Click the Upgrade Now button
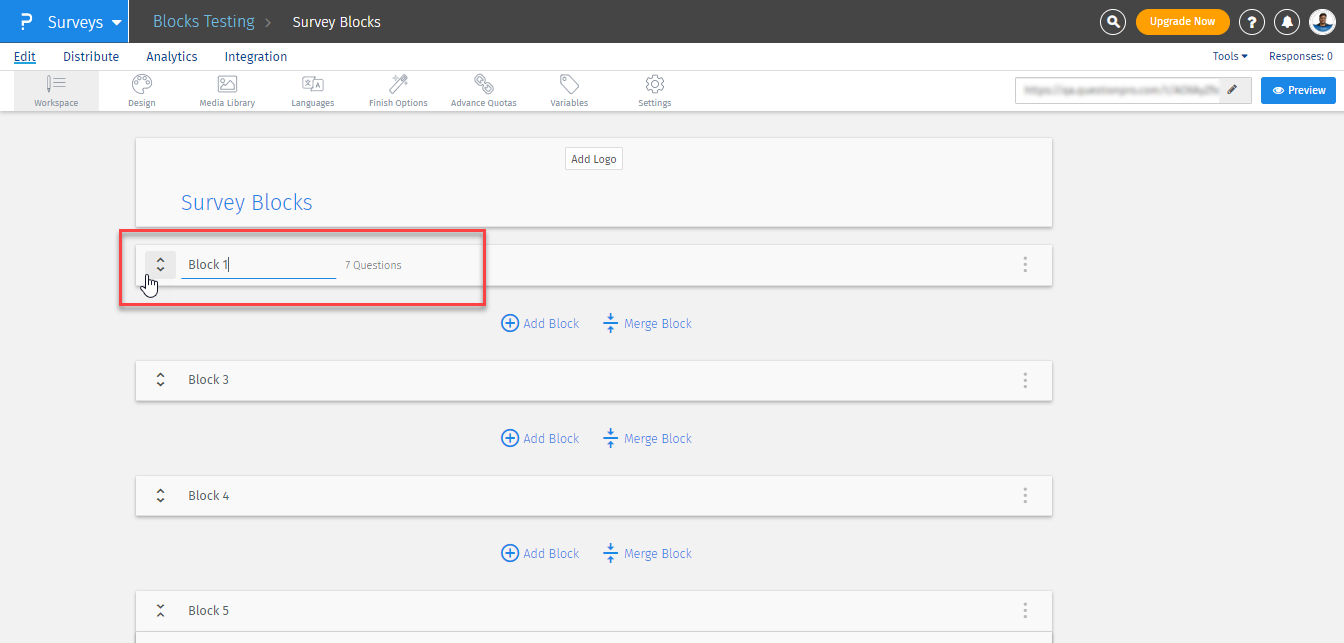 point(1182,21)
